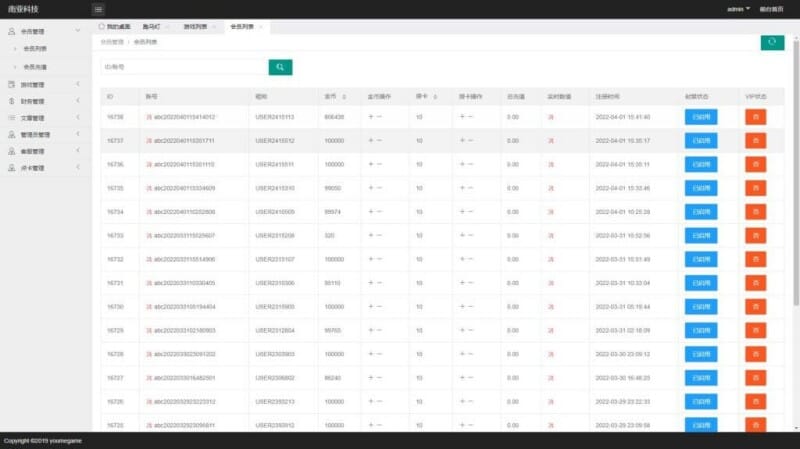Screen dimensions: 800x449
Task: Switch to the 我的桌面 tab
Action: [117, 26]
